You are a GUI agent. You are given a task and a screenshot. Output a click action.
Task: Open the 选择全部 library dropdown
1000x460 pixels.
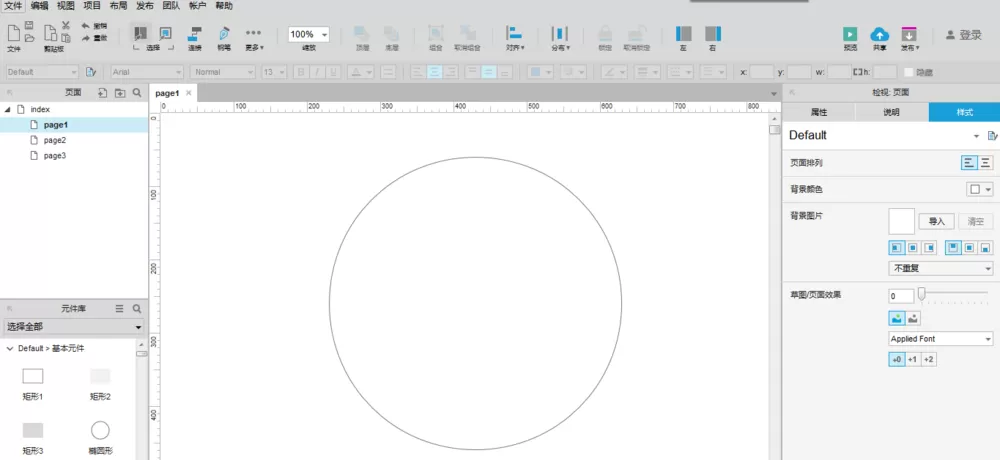(x=74, y=327)
